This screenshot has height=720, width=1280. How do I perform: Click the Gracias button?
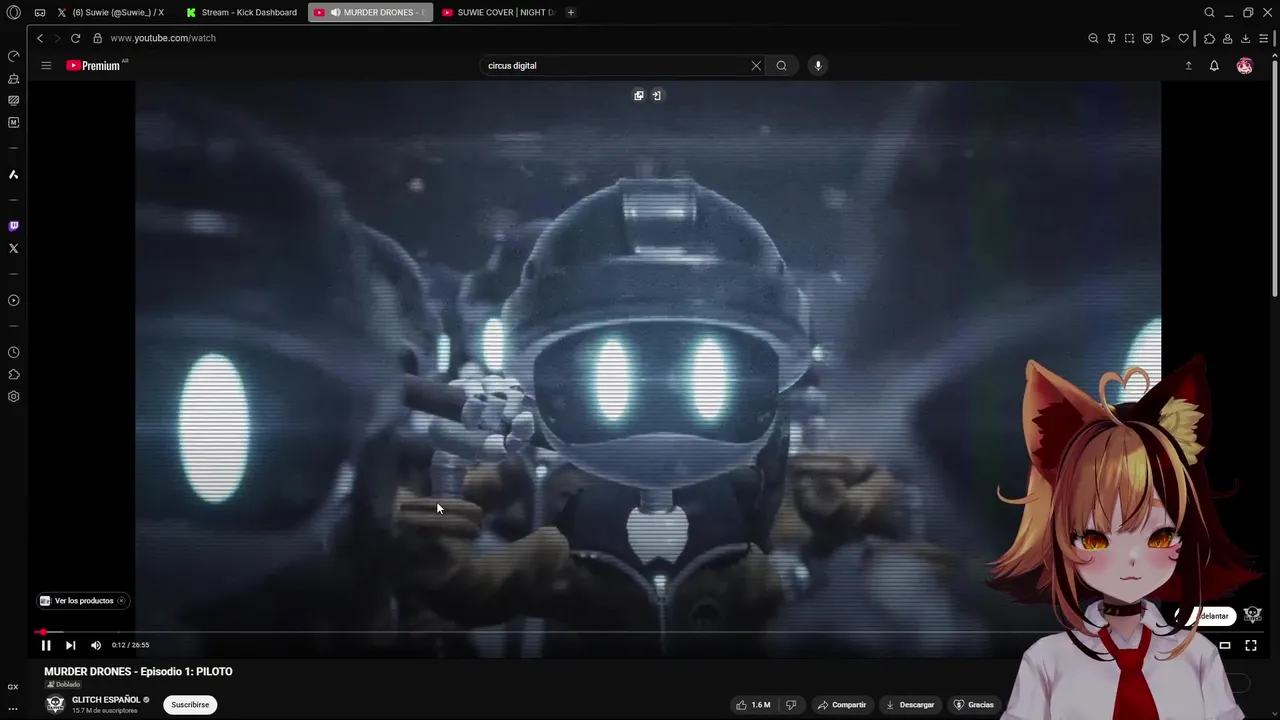pos(974,705)
